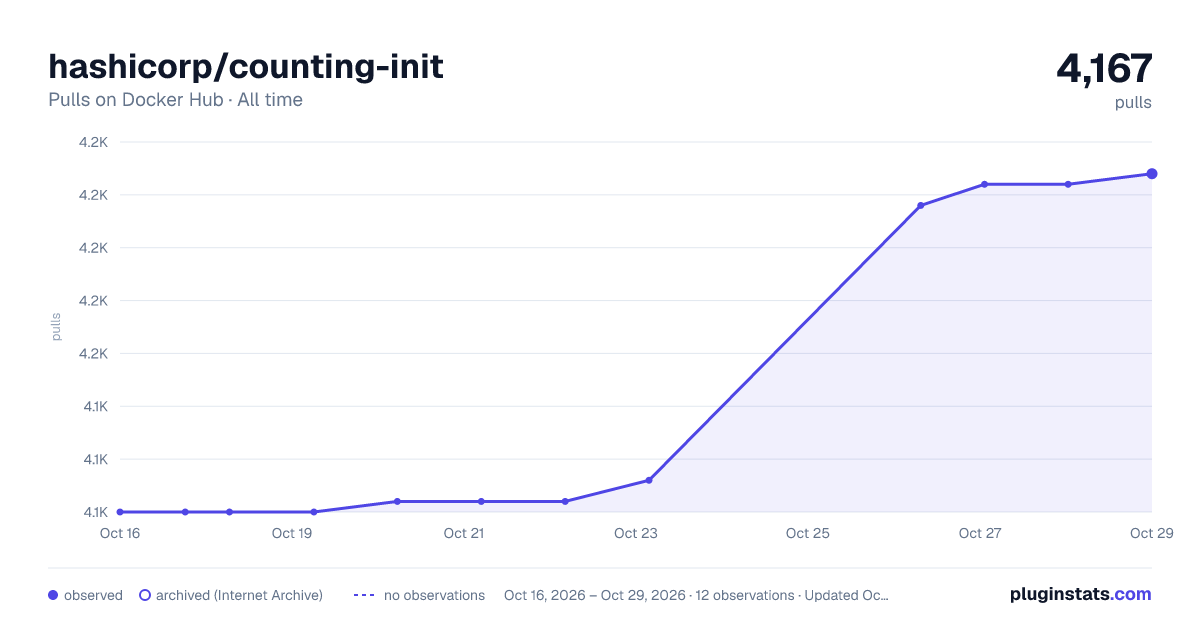This screenshot has width=1200, height=630.
Task: Select the first data point at Oct 16
Action: point(120,512)
